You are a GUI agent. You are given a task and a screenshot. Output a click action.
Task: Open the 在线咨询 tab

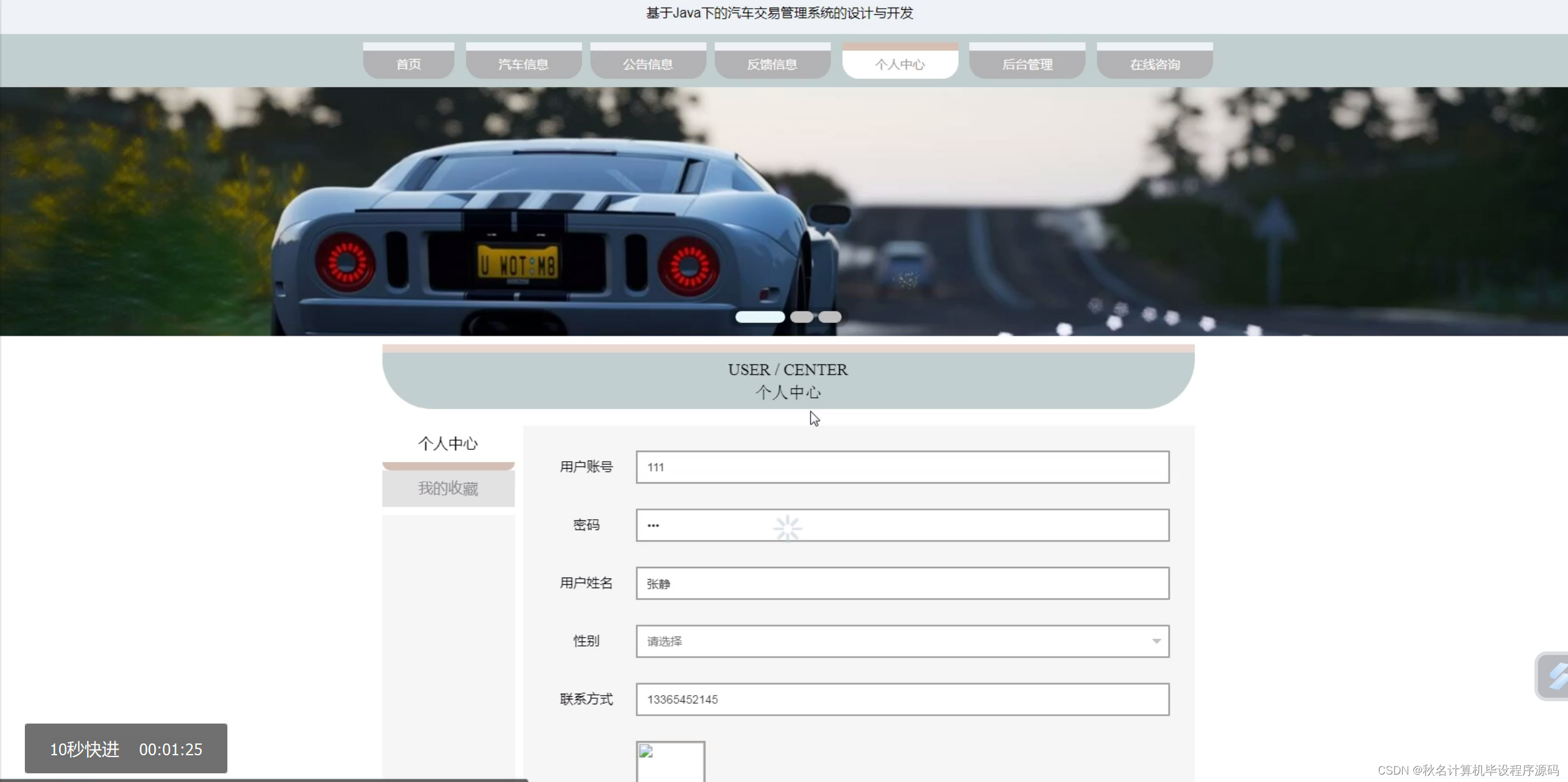pos(1154,64)
